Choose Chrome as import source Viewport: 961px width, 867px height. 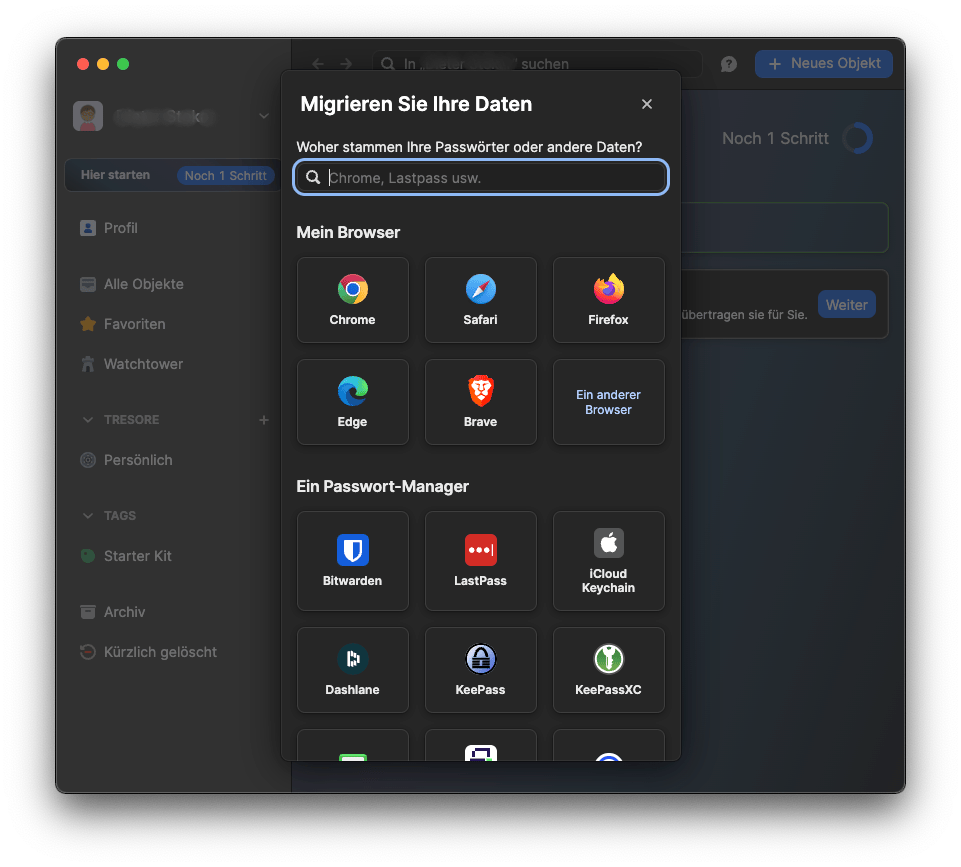(352, 300)
